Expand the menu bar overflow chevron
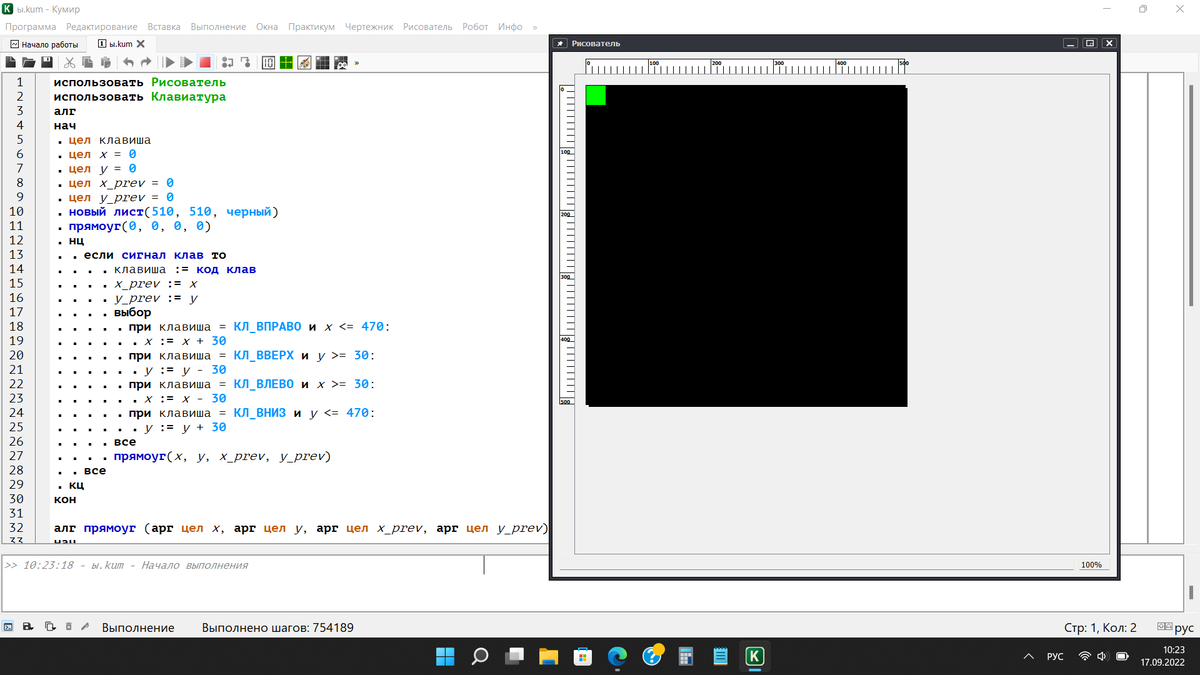 (x=535, y=27)
